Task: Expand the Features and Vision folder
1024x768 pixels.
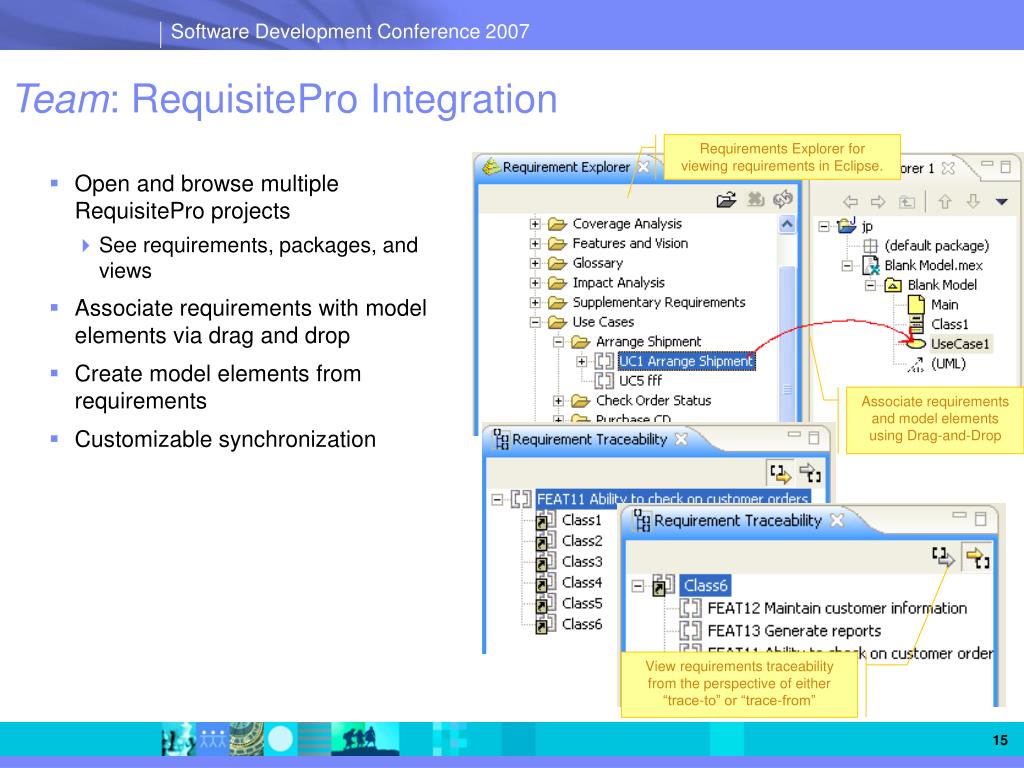Action: tap(535, 244)
